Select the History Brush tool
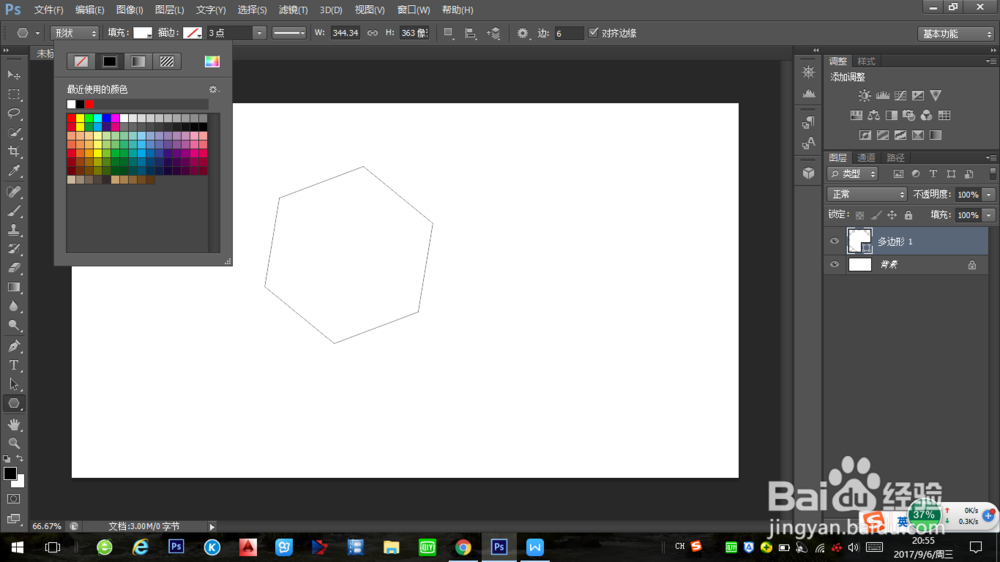 (x=14, y=249)
